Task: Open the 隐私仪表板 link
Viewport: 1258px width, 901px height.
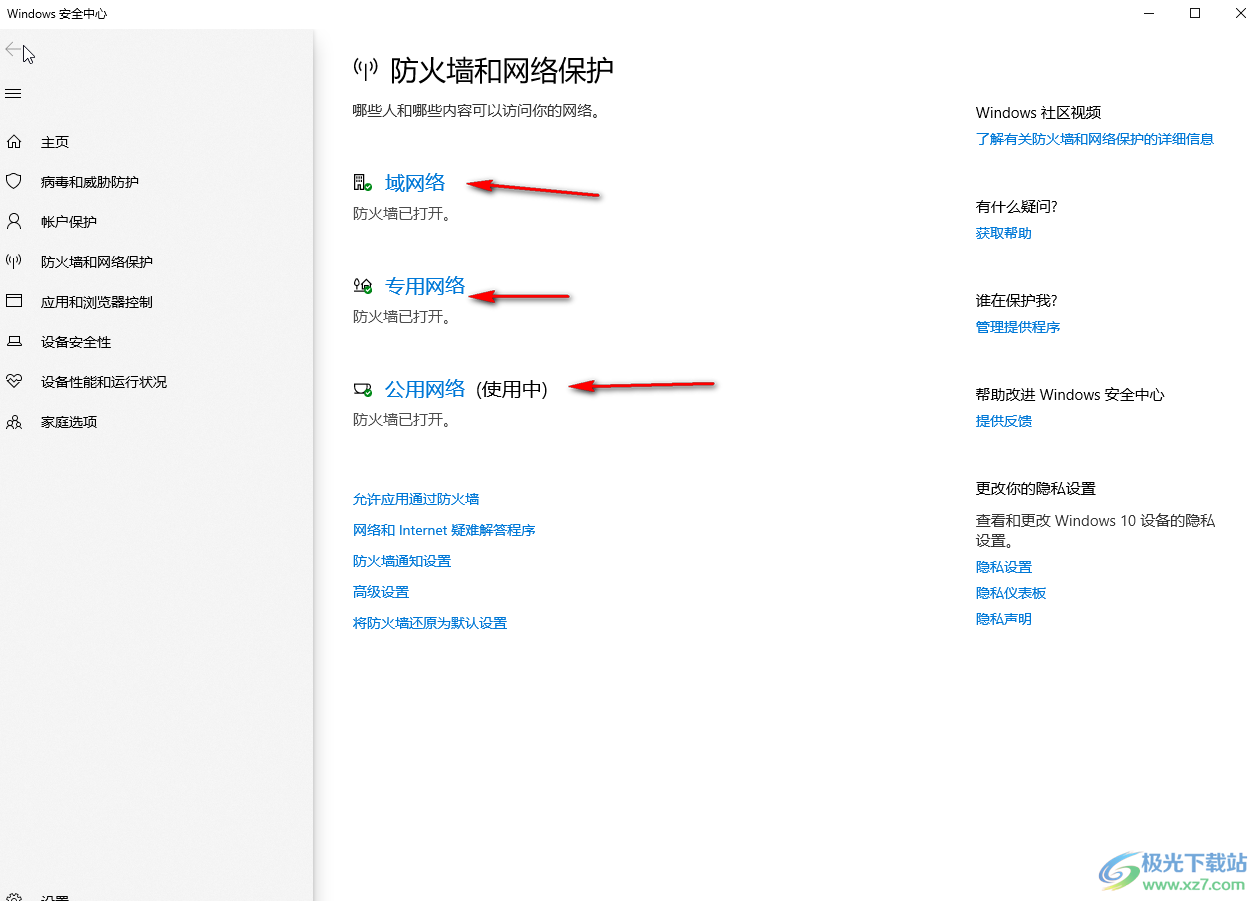Action: [x=1011, y=593]
